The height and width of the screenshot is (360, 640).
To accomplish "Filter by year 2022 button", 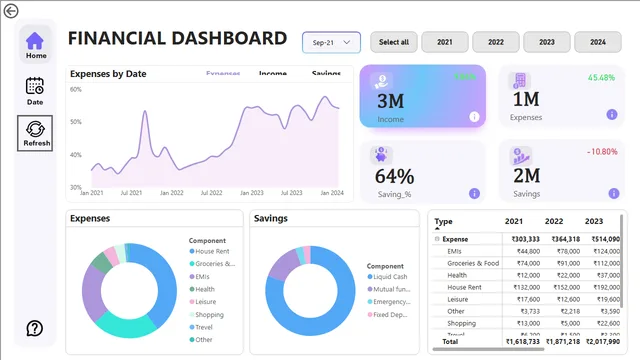I will pos(496,42).
